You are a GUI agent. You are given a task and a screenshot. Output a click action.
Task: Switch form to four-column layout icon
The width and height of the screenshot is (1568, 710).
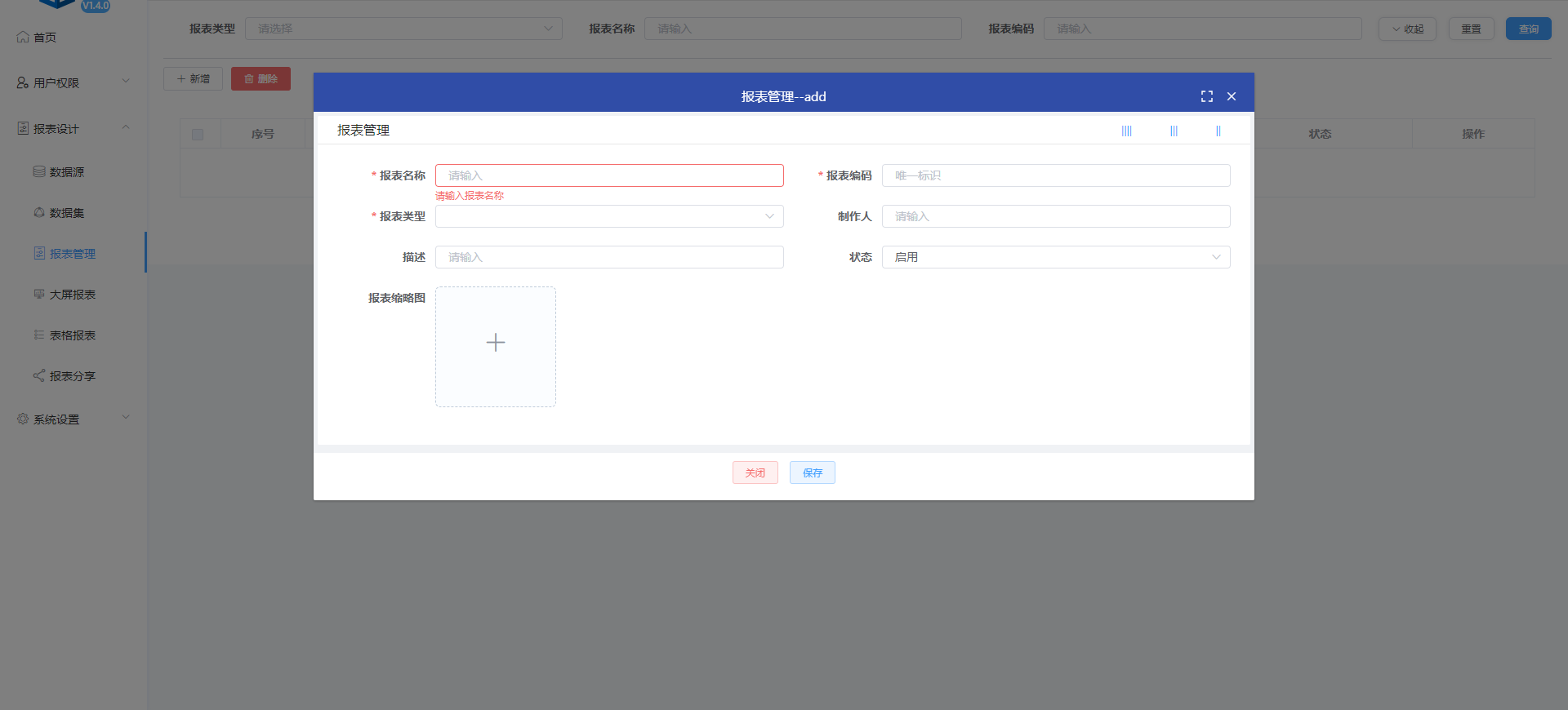click(x=1127, y=131)
